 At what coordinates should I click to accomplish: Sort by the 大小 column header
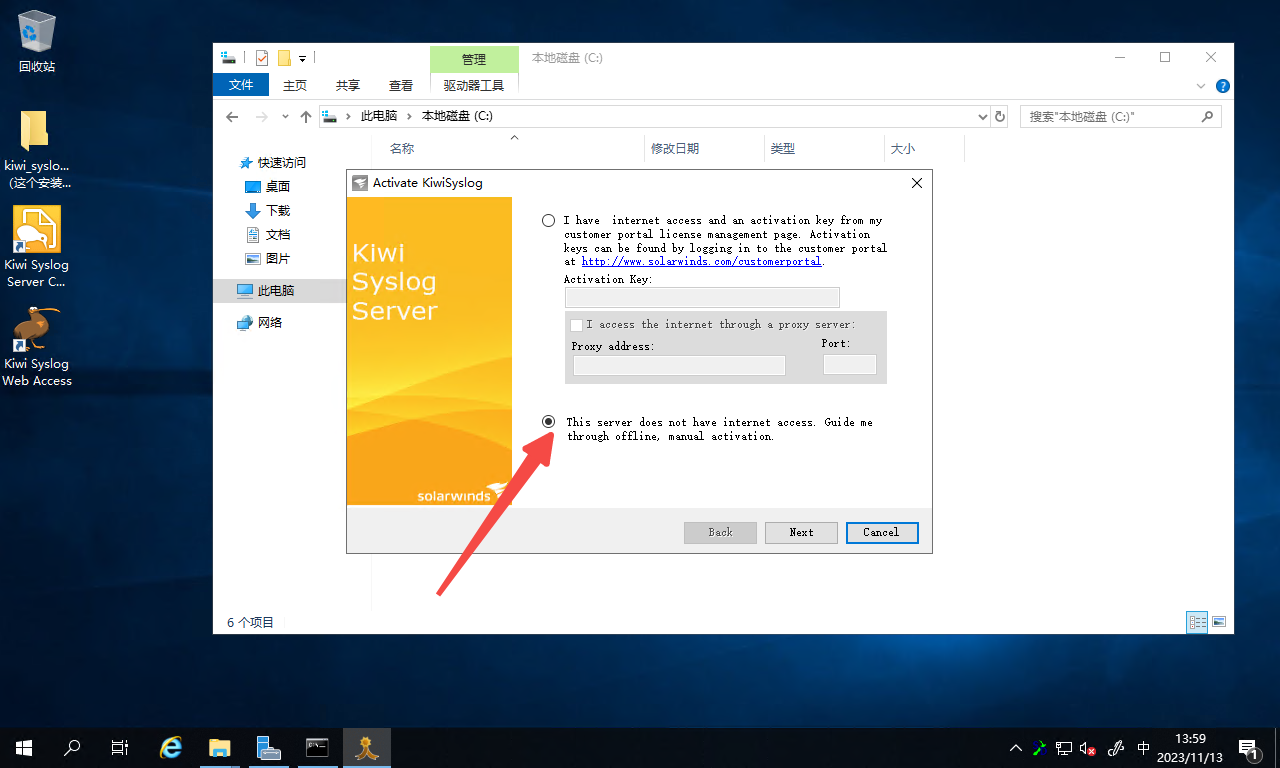(x=902, y=148)
